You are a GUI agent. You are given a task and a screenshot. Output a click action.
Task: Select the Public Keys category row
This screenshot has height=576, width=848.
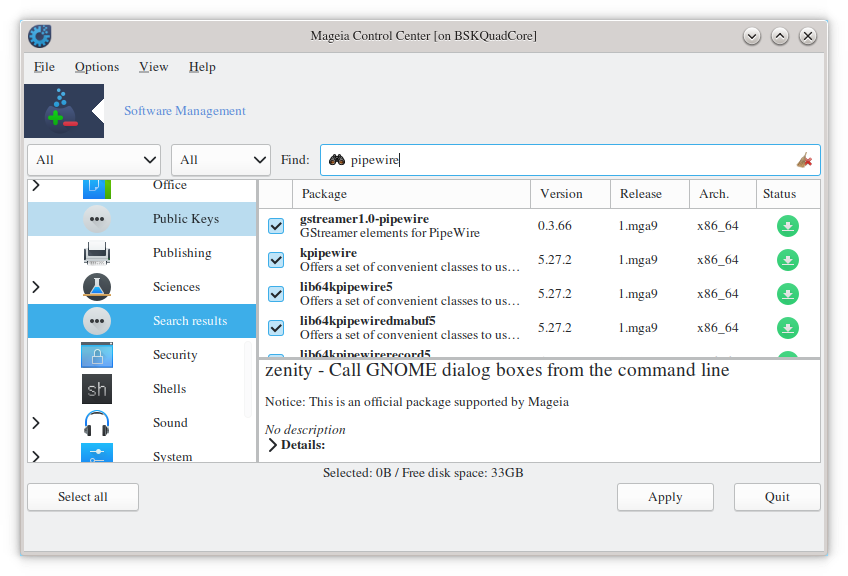coord(142,219)
